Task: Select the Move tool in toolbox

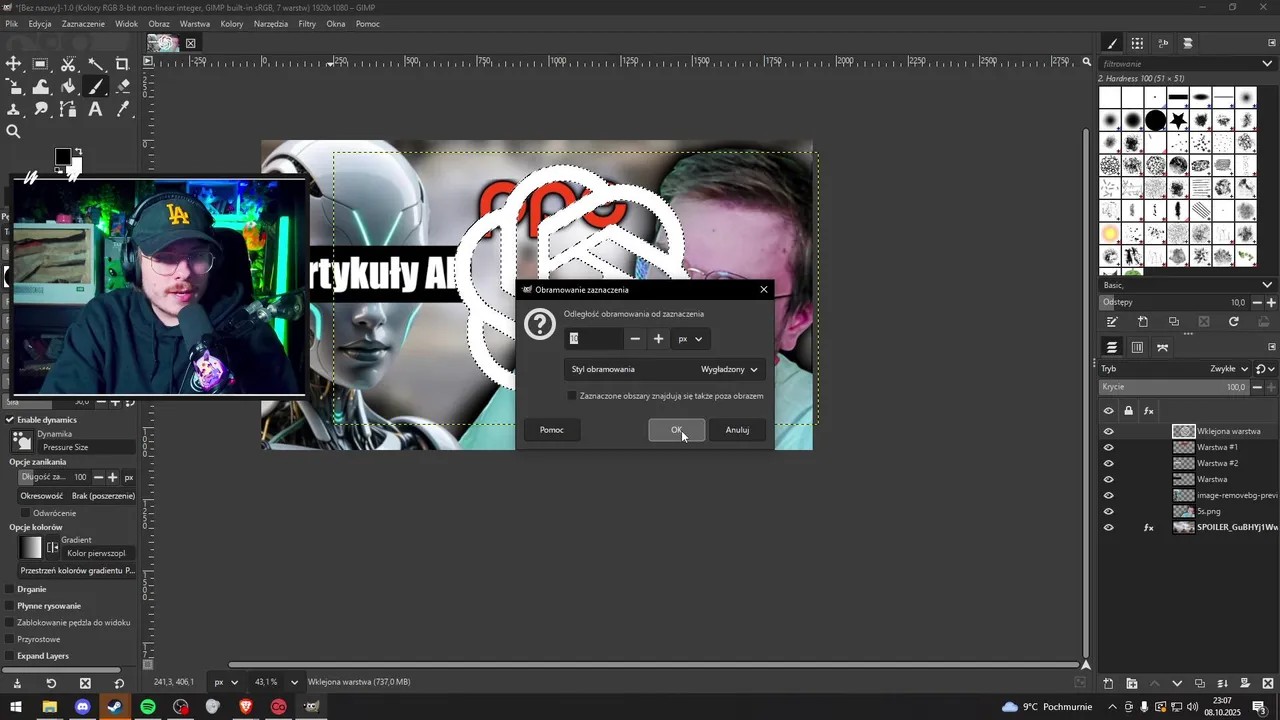Action: [x=14, y=64]
